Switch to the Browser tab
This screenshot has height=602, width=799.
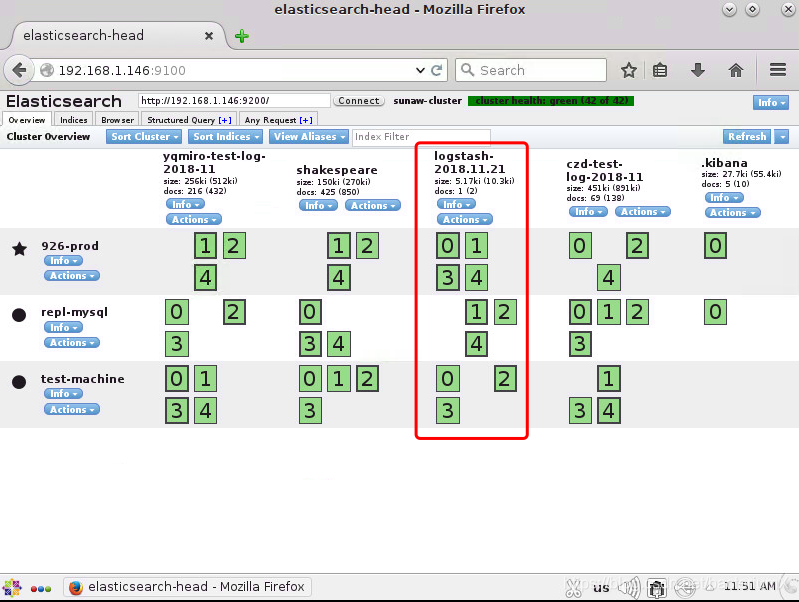117,120
